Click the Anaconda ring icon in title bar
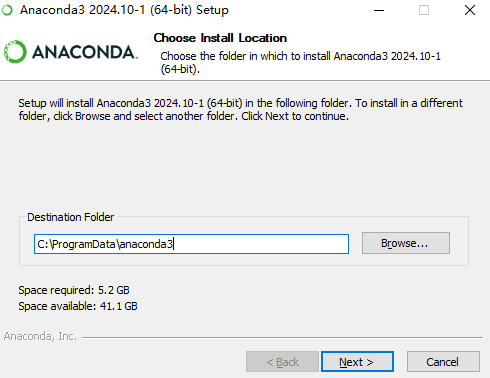 7,10
